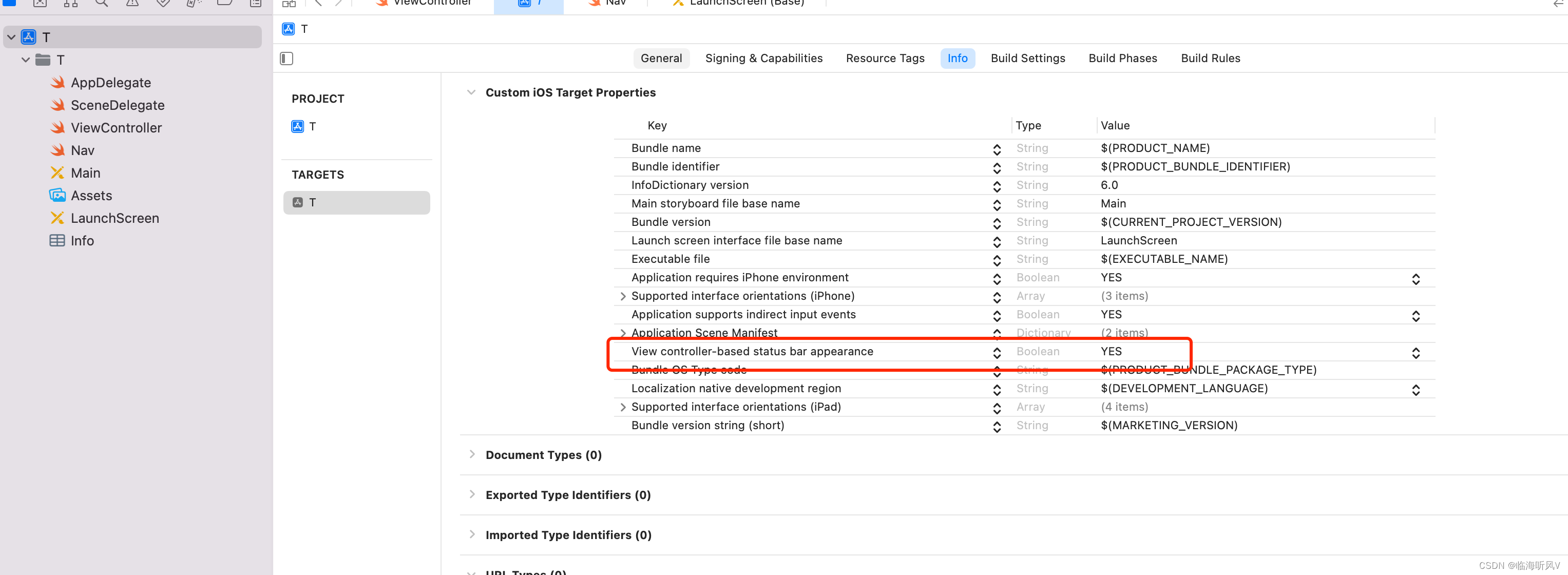Open LaunchScreen storyboard in navigator
Viewport: 1568px width, 575px height.
(114, 218)
